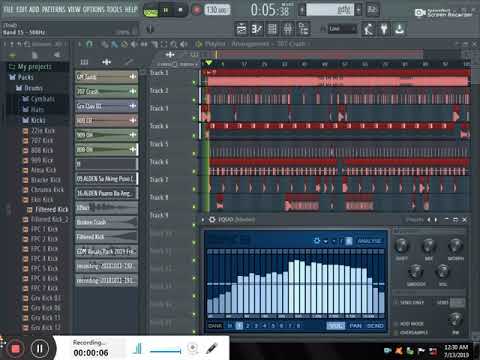Toggle OVERSAMPLE option in EQUO

point(411,332)
